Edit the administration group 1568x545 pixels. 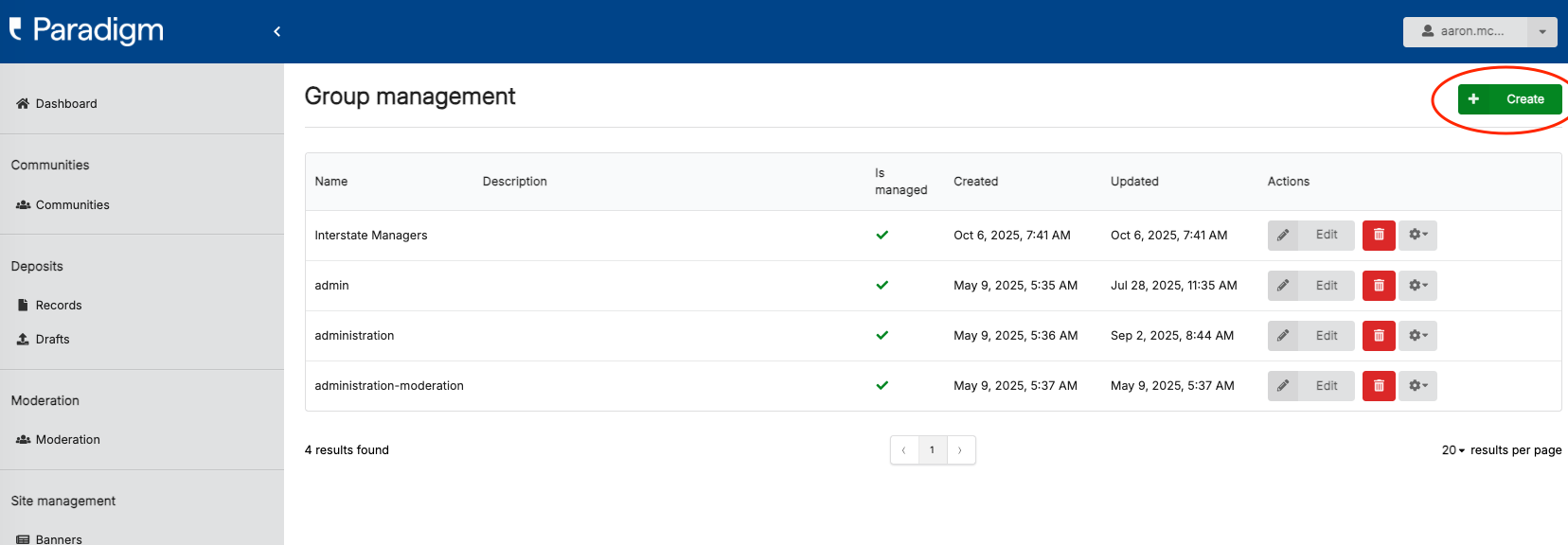pyautogui.click(x=1311, y=335)
